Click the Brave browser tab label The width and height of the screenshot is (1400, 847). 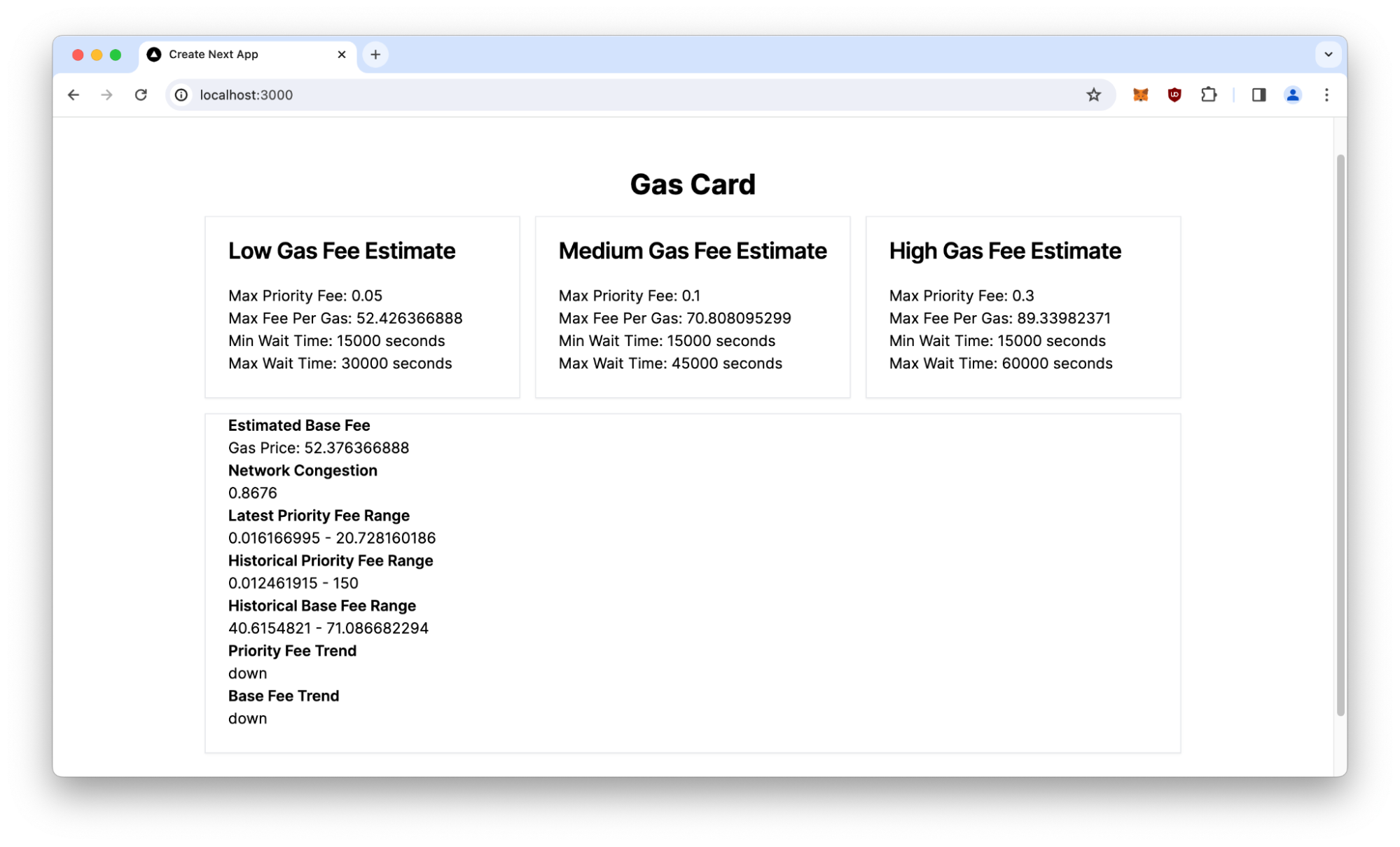(213, 54)
